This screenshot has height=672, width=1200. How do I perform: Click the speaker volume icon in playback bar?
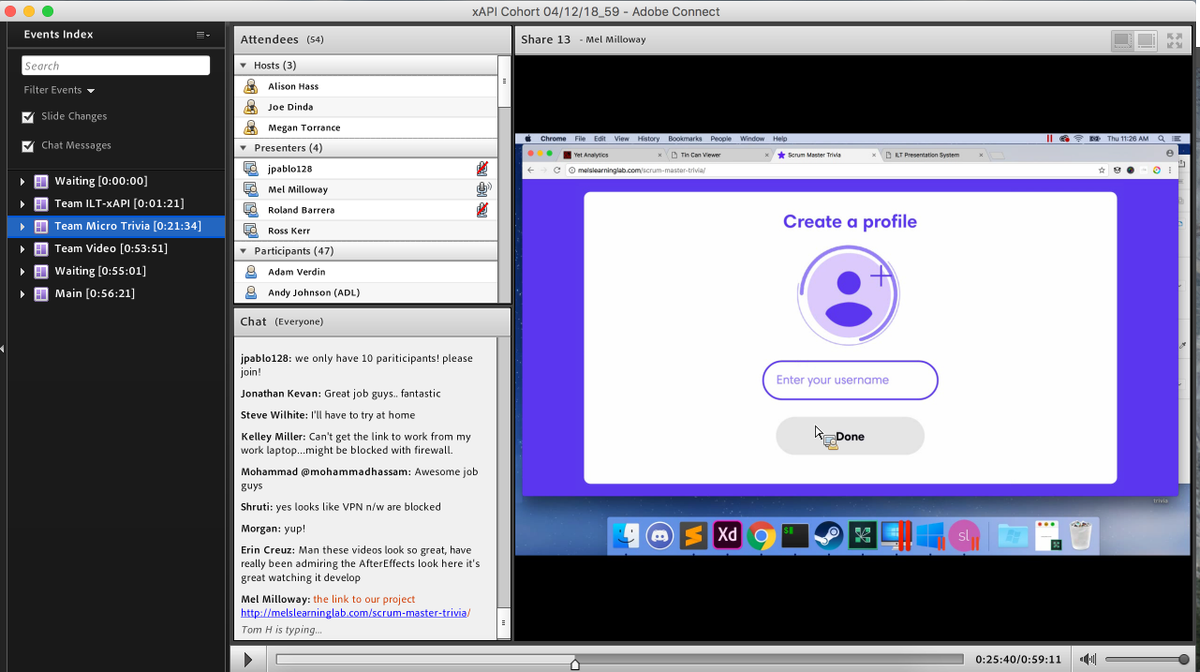tap(1088, 660)
